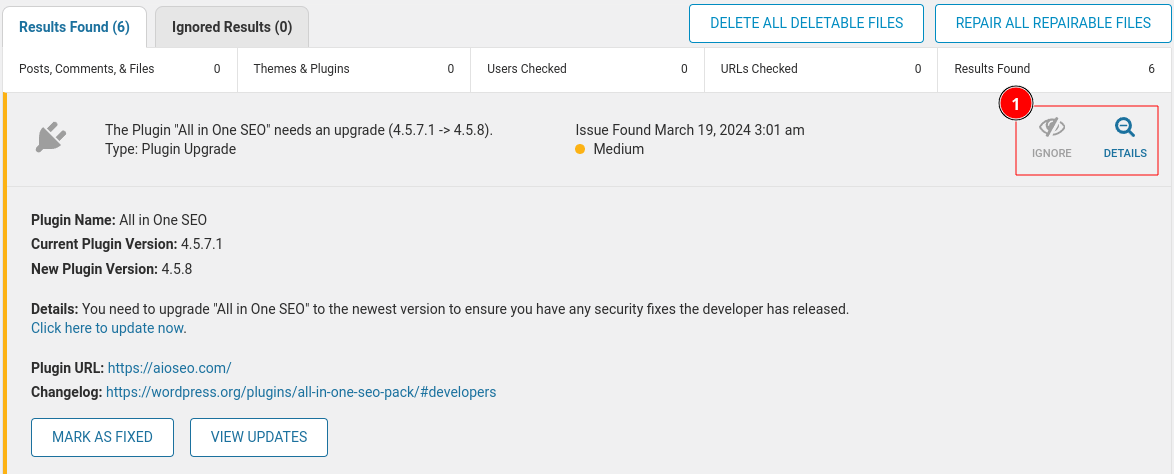Click the All in One SEO upgrade issue title
The height and width of the screenshot is (474, 1174).
pos(299,130)
